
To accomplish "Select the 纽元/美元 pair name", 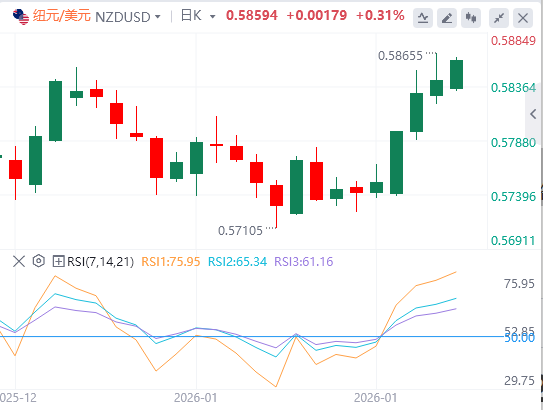I will (x=62, y=16).
